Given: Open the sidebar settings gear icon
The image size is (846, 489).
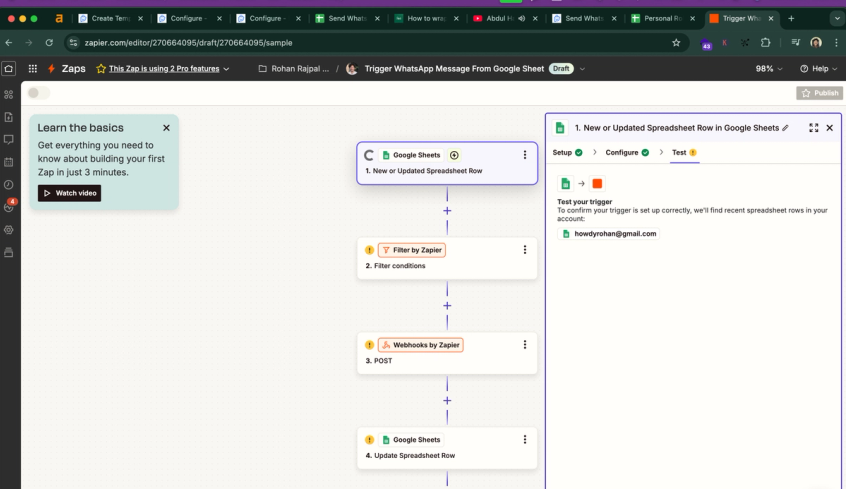Looking at the screenshot, I should coord(9,230).
